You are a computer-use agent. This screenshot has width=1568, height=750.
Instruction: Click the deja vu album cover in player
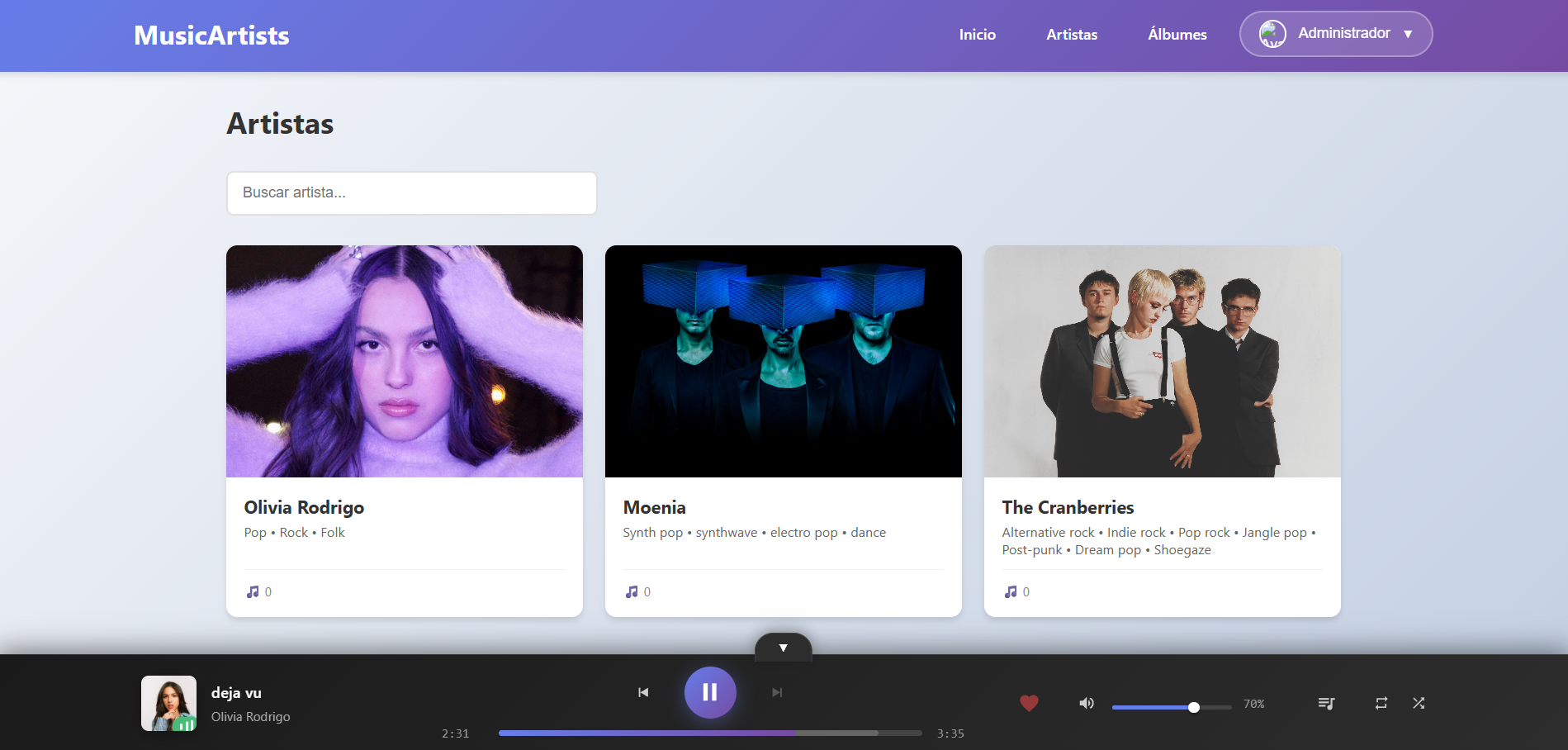(x=169, y=704)
